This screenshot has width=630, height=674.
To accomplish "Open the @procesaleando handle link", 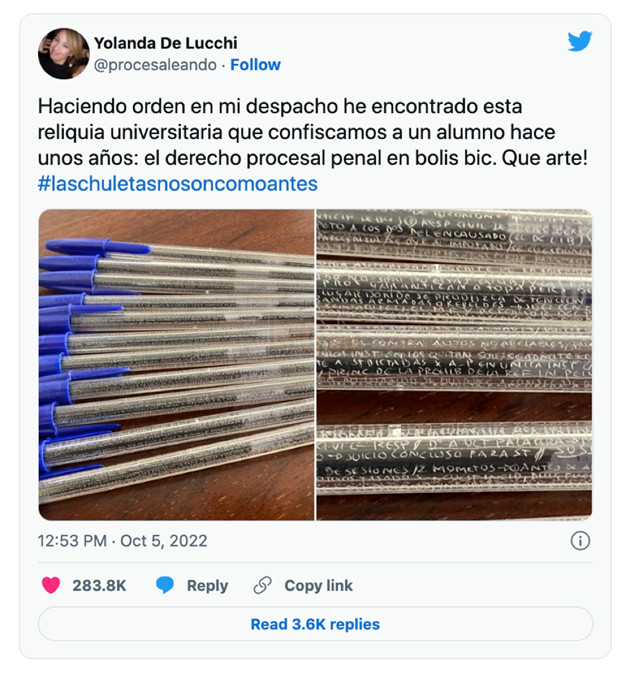I will [x=155, y=65].
